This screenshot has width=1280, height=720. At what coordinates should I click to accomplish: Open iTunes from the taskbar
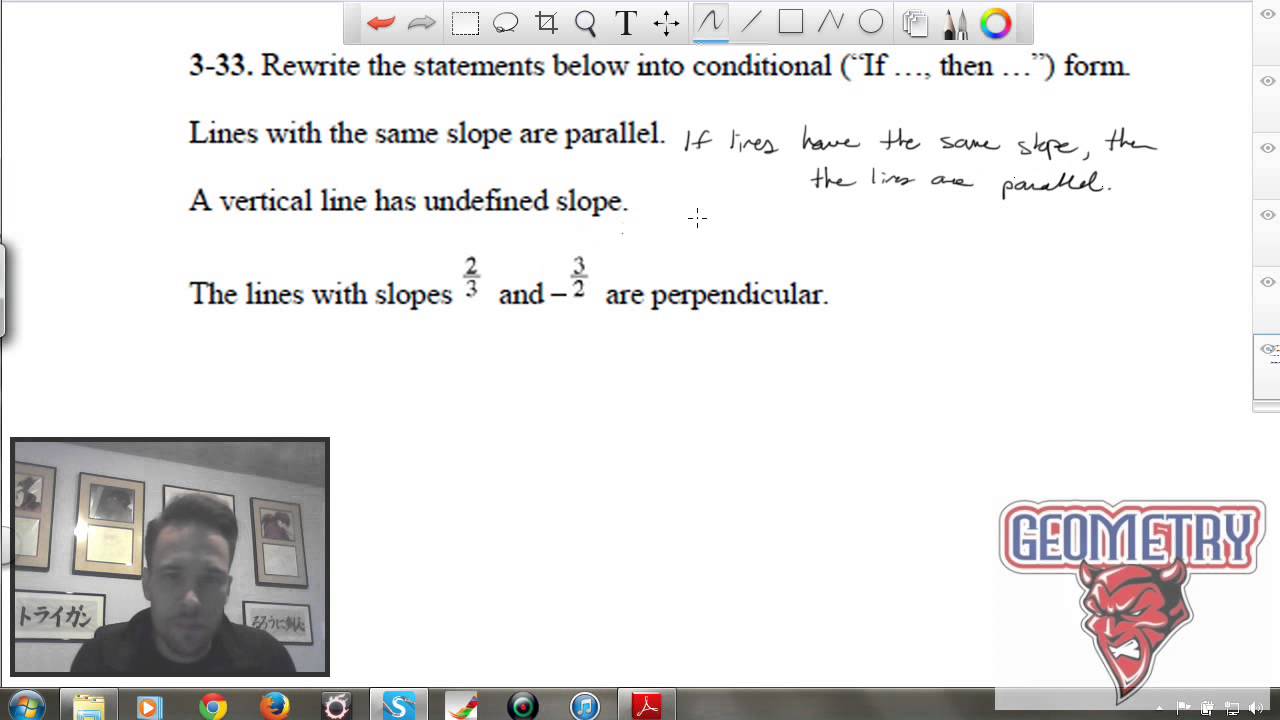(585, 707)
